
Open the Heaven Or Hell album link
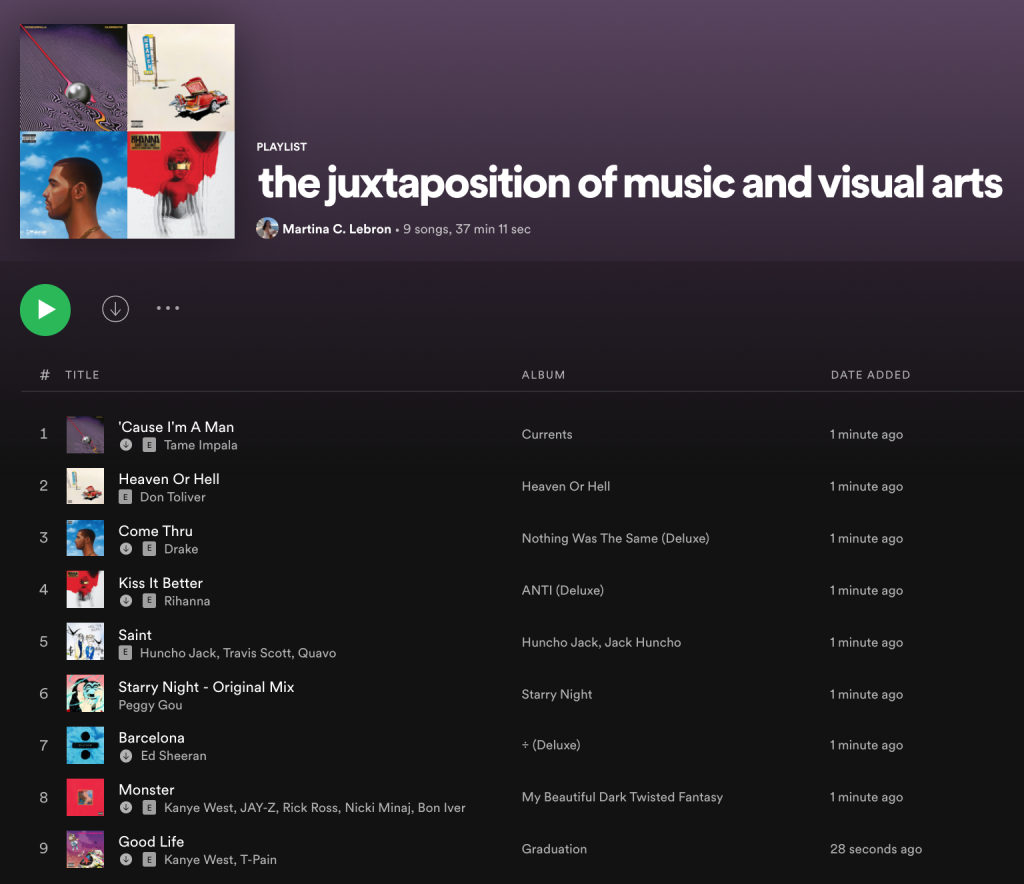pyautogui.click(x=566, y=486)
